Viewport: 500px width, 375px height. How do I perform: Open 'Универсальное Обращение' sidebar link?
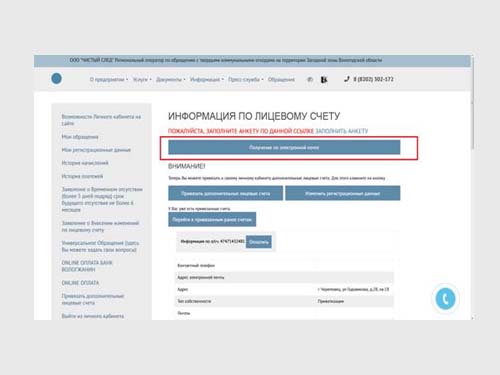point(100,246)
